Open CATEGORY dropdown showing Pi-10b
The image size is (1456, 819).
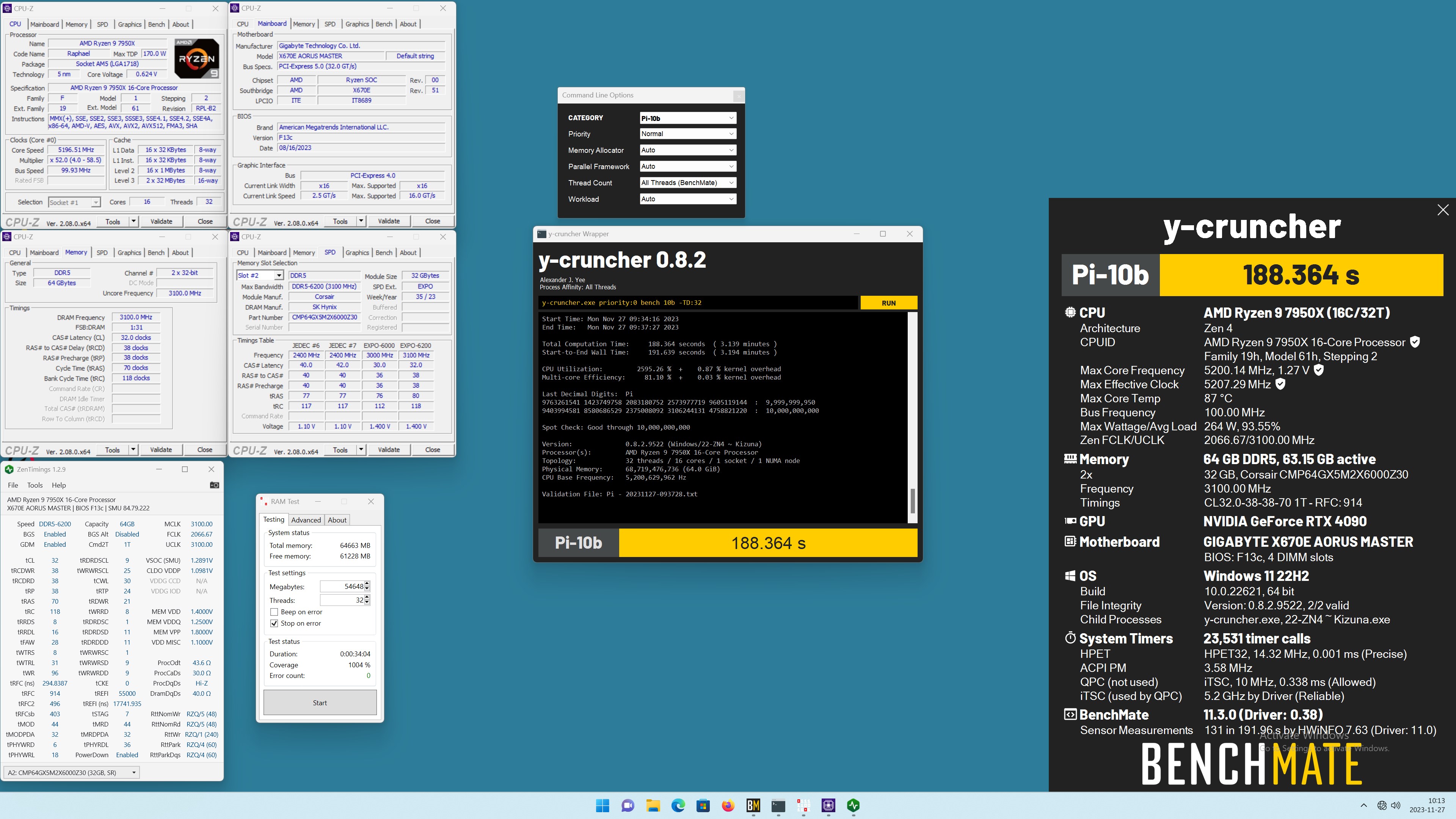[x=687, y=118]
